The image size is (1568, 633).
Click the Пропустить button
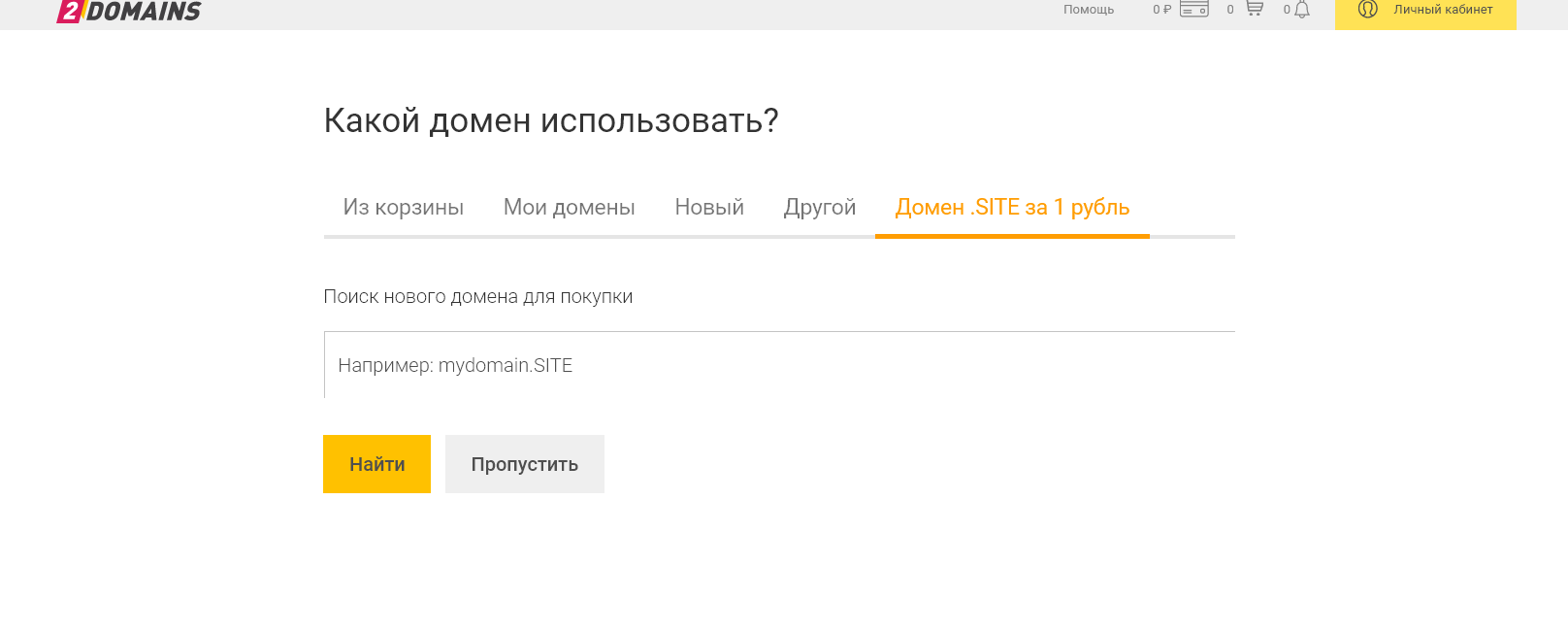click(524, 464)
